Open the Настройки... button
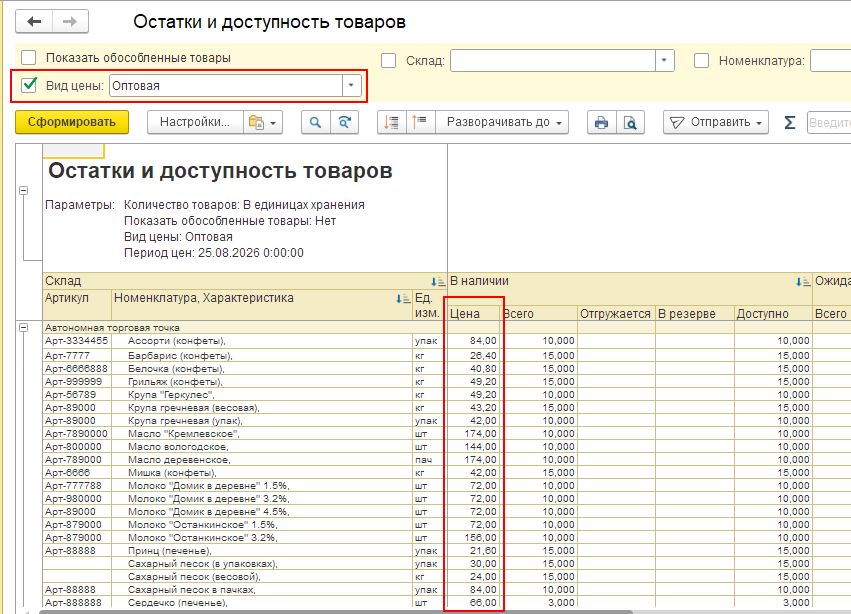 point(195,122)
